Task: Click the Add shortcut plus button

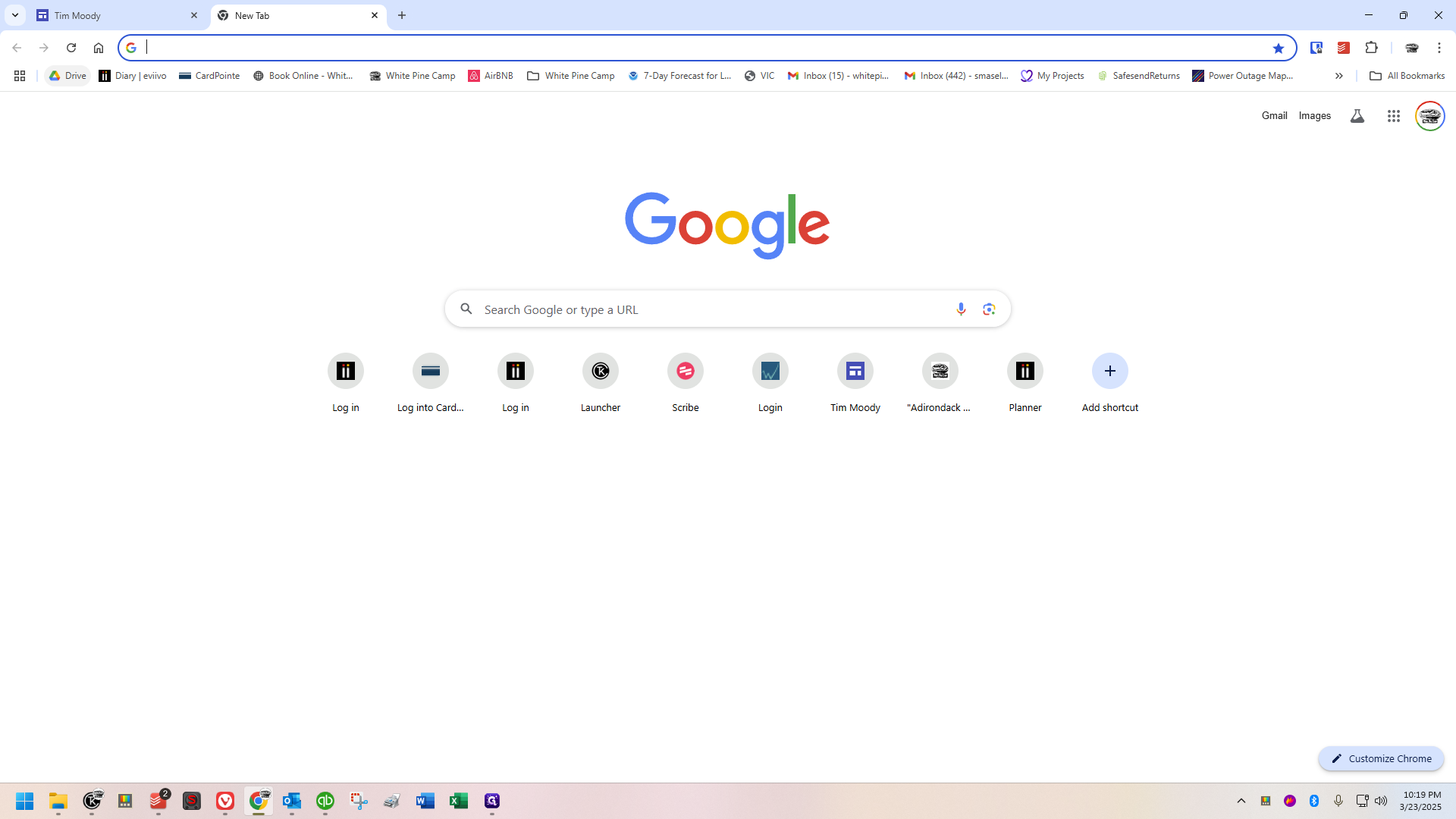Action: tap(1110, 371)
